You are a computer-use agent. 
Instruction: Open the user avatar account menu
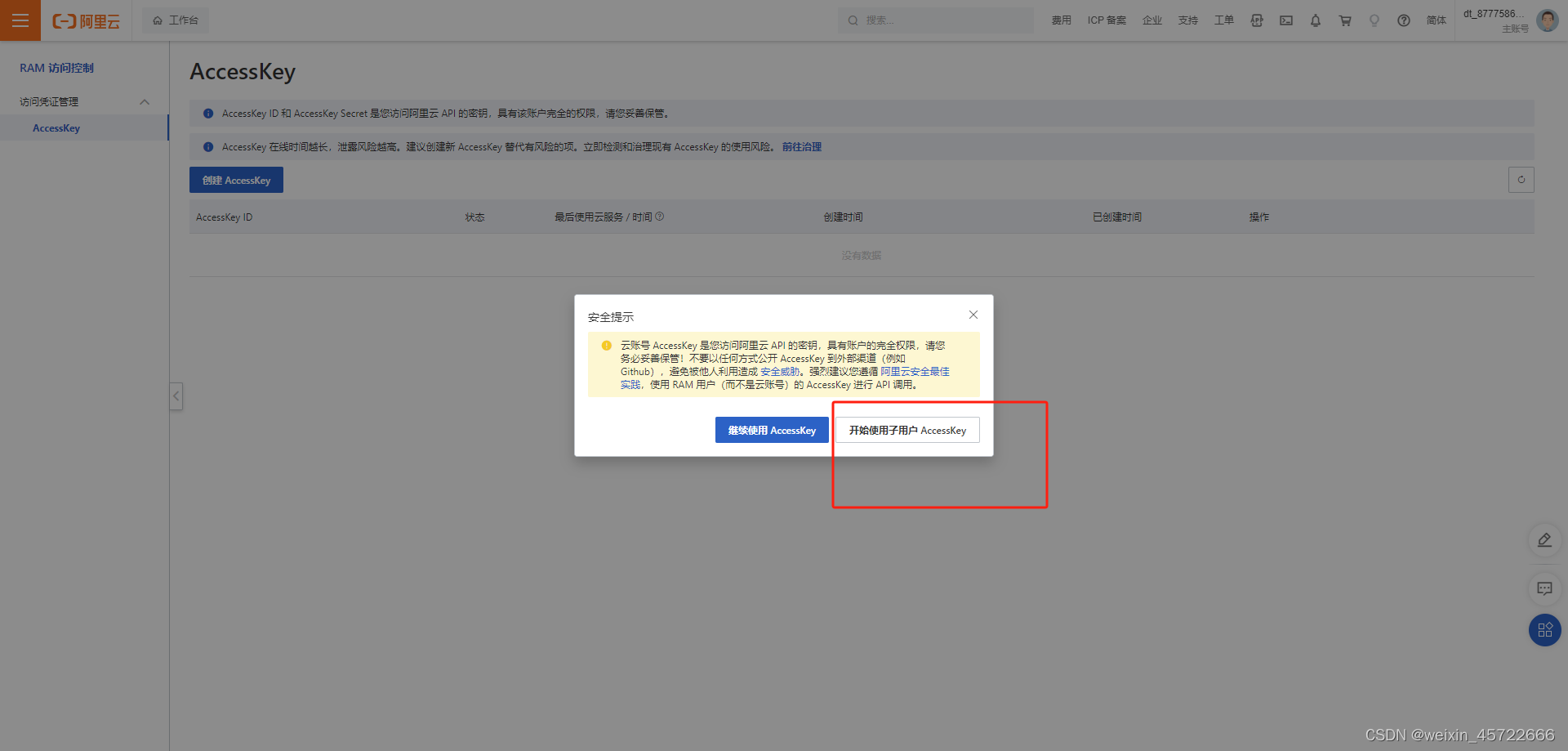click(1548, 20)
